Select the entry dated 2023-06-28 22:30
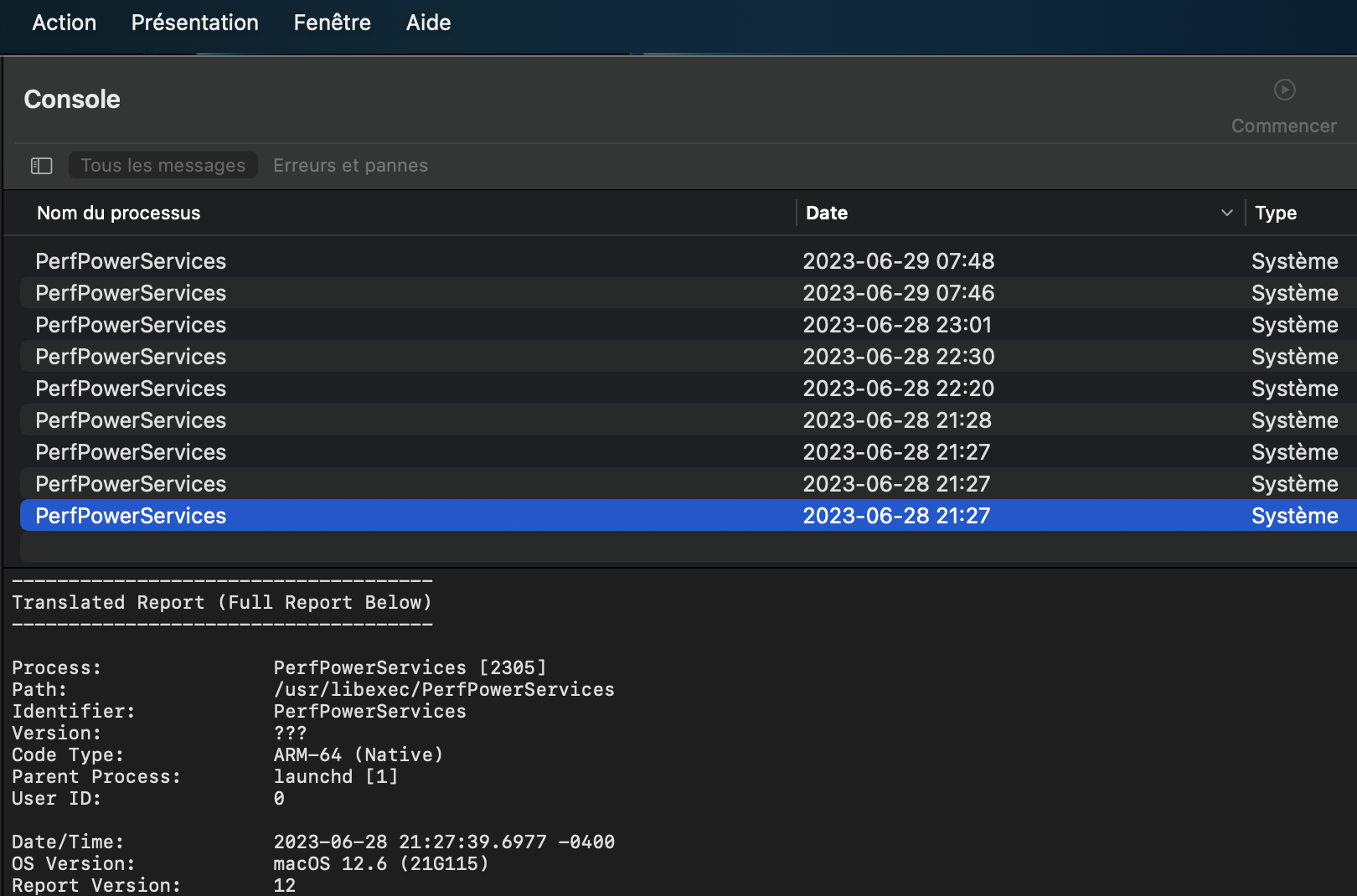 [x=689, y=357]
